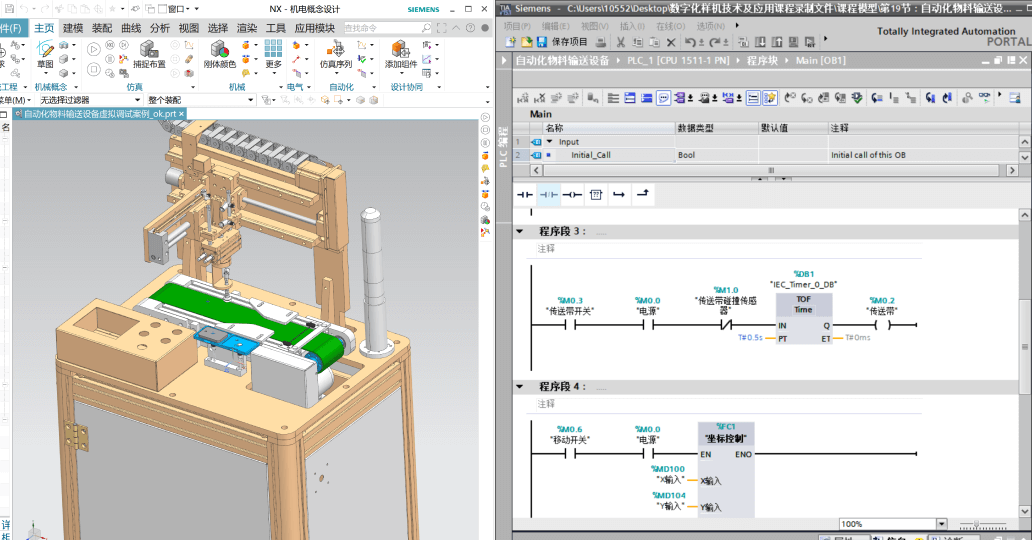
Task: Insert a normally open contact in the ladder editor
Action: (x=525, y=194)
